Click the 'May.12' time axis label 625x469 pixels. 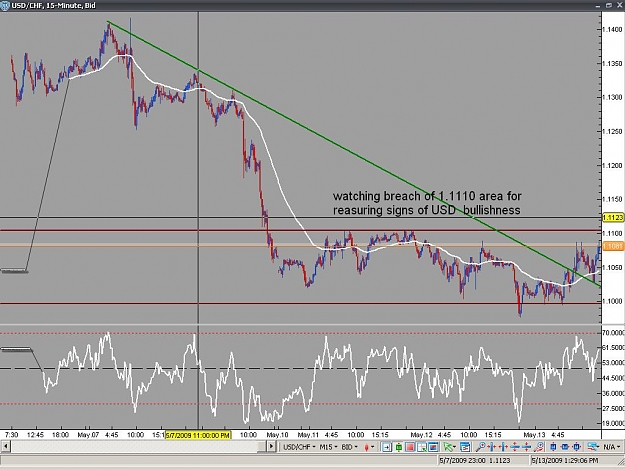tap(421, 435)
